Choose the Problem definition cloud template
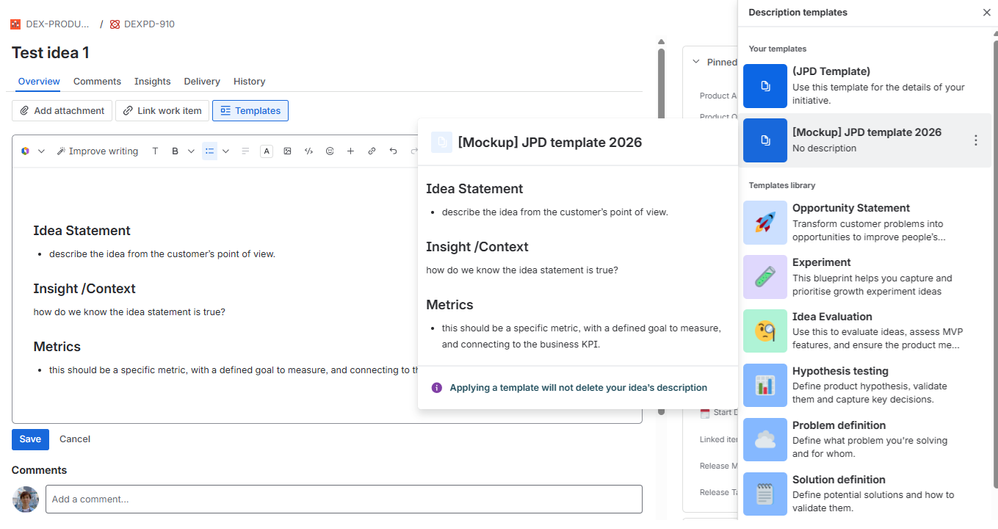This screenshot has width=998, height=529. click(765, 439)
